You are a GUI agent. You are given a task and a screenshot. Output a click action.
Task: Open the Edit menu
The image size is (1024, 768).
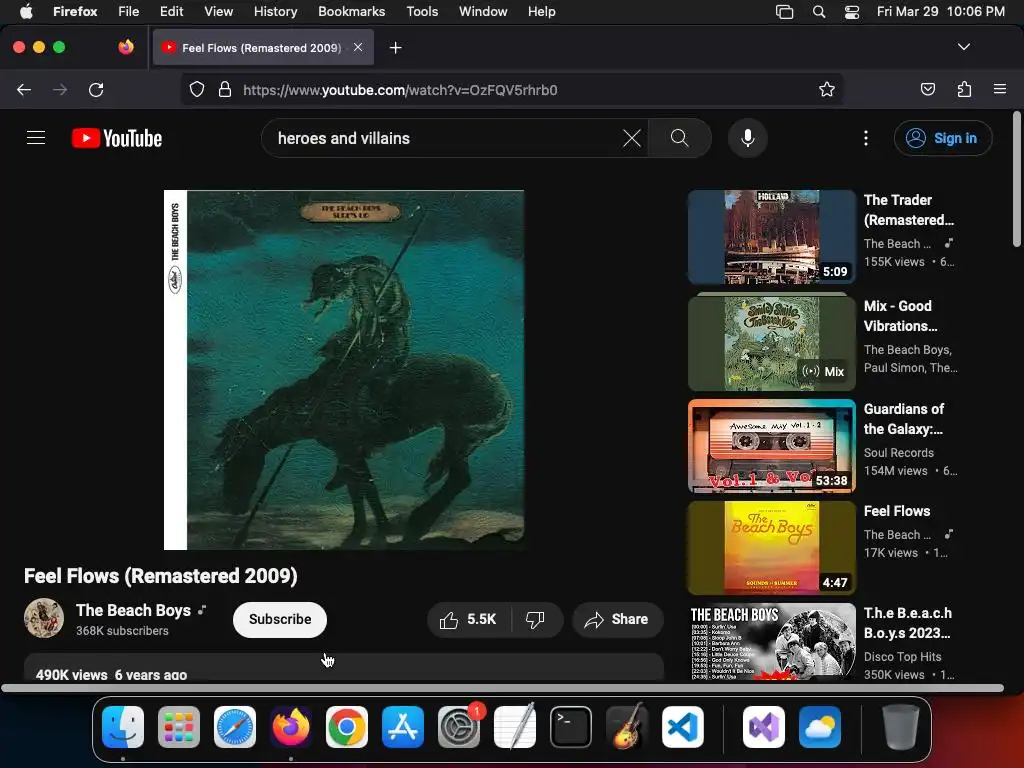click(171, 11)
